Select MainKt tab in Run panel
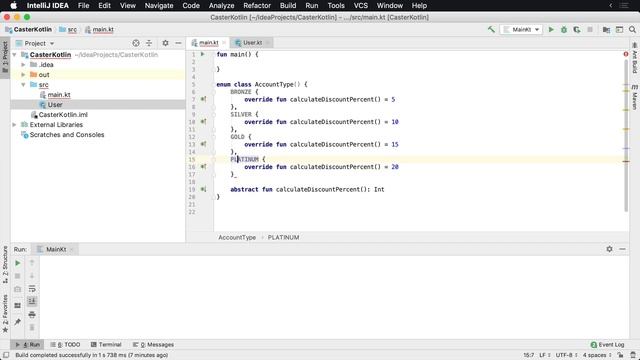 56,249
